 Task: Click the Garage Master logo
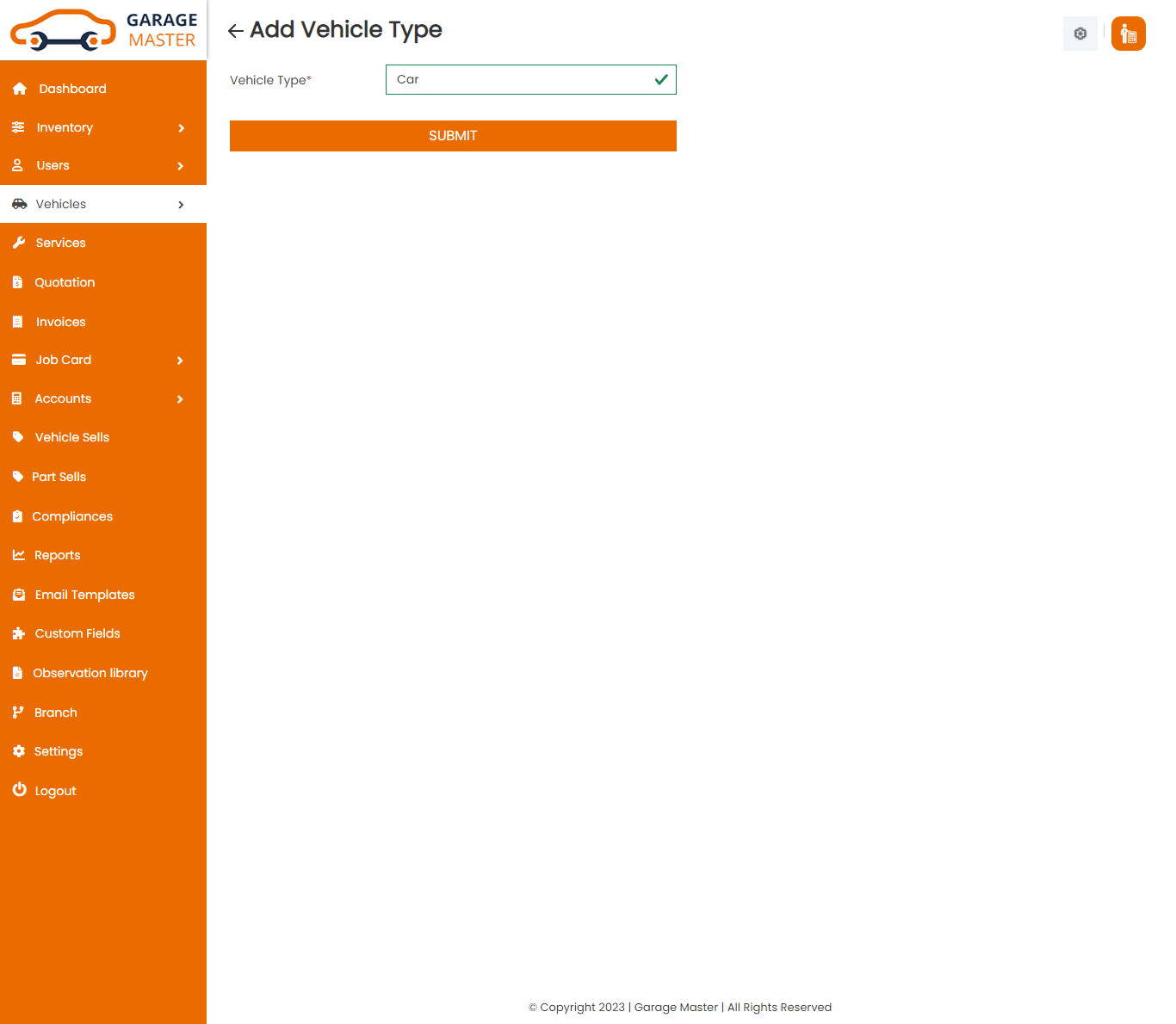pyautogui.click(x=103, y=30)
